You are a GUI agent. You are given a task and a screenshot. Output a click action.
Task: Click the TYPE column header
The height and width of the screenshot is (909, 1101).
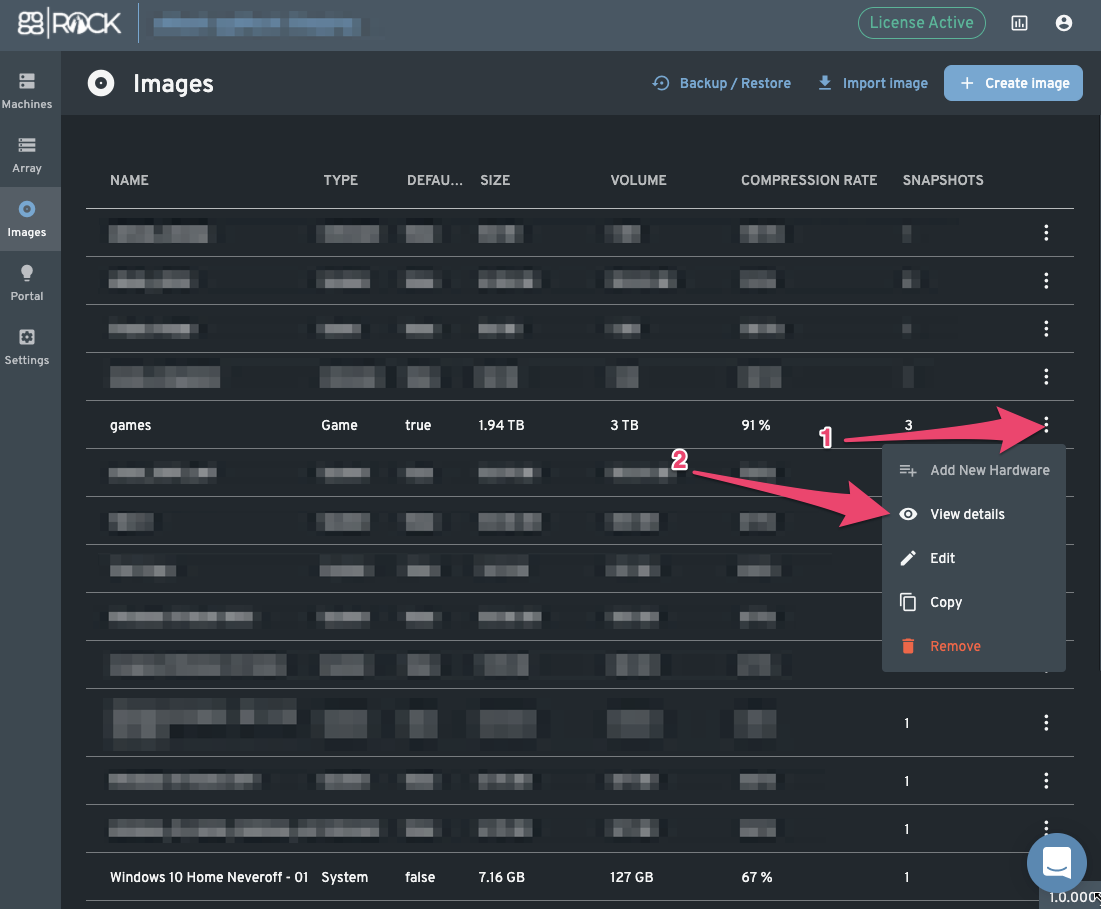tap(341, 180)
